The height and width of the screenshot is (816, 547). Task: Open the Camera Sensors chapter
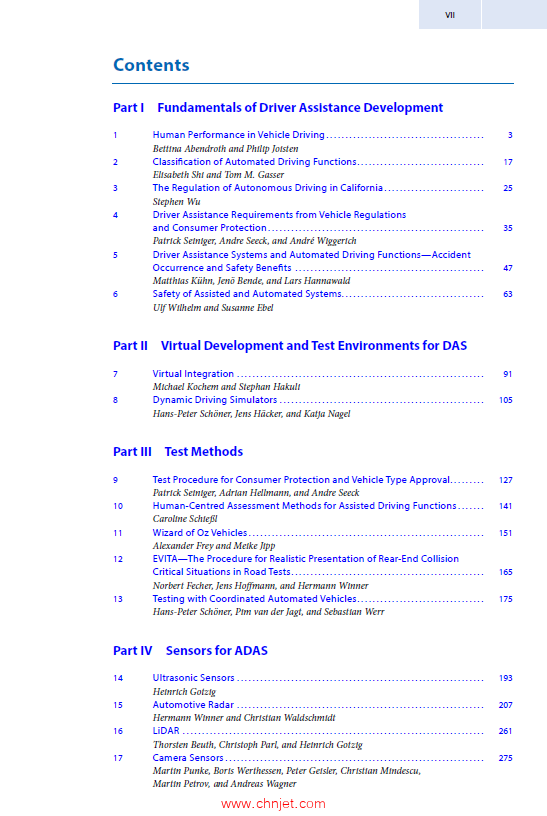[188, 758]
